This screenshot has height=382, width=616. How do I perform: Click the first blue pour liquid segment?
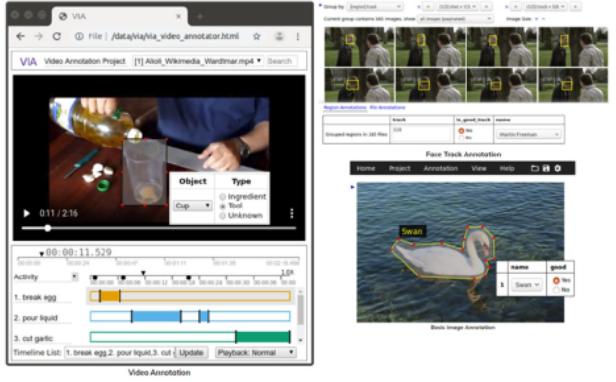156,316
